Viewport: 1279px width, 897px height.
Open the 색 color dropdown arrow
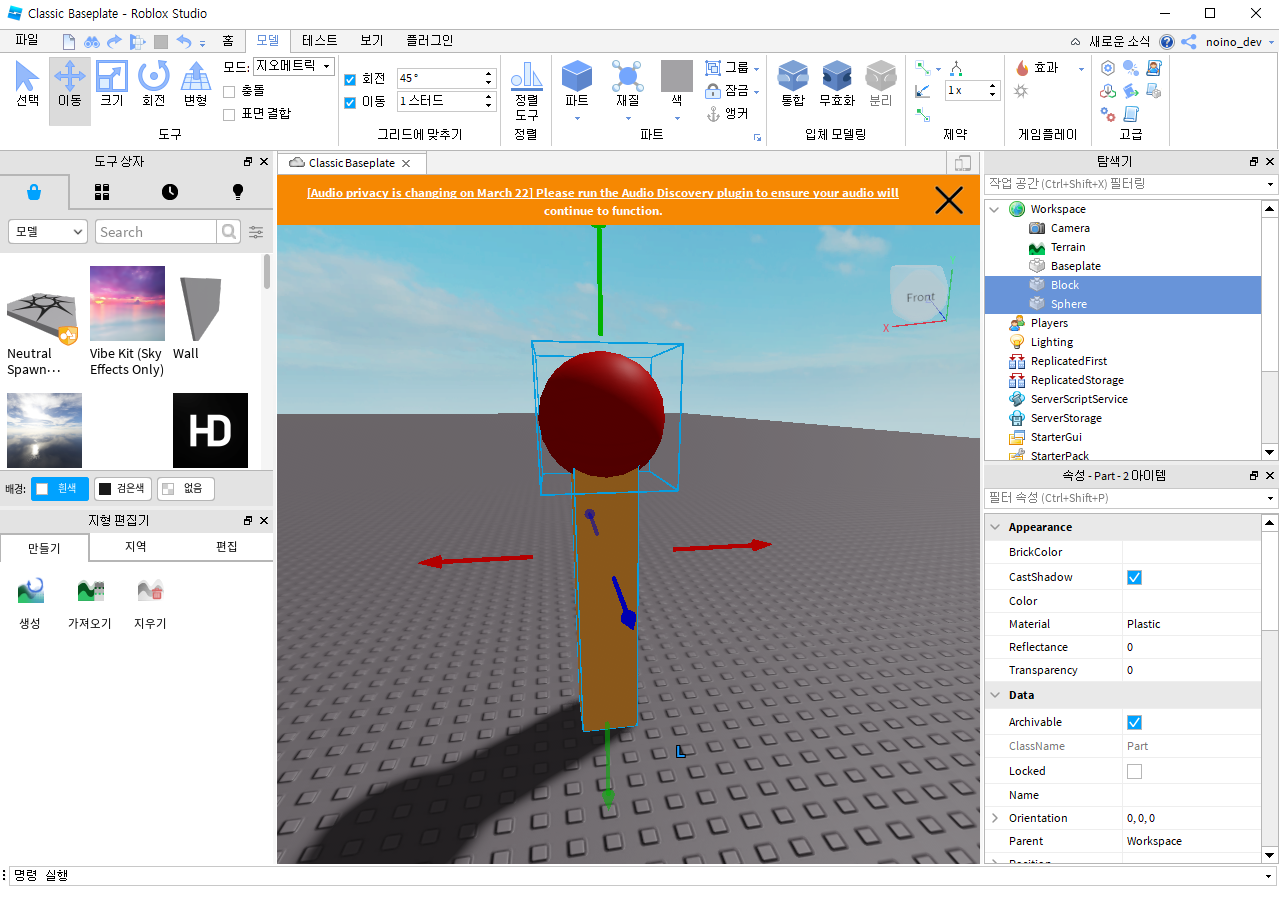677,118
